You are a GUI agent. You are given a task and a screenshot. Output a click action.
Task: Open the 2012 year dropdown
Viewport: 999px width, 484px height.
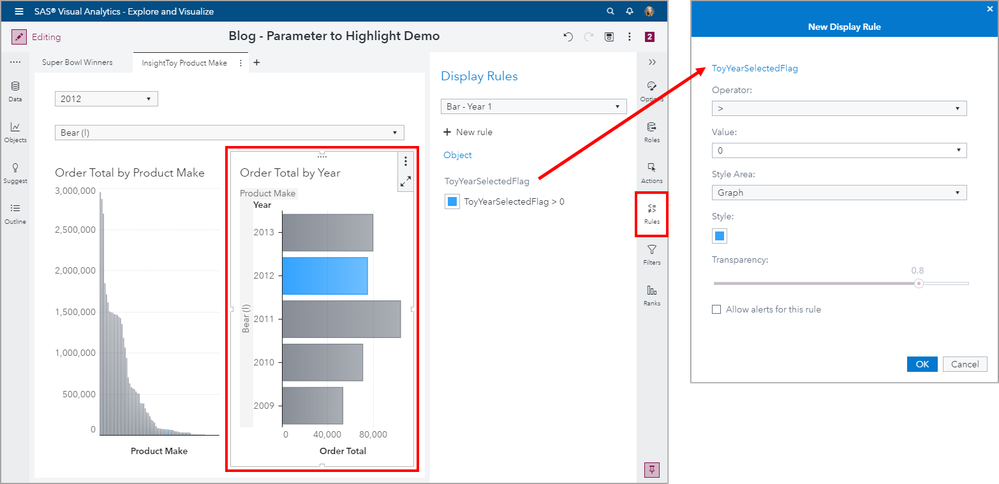106,99
